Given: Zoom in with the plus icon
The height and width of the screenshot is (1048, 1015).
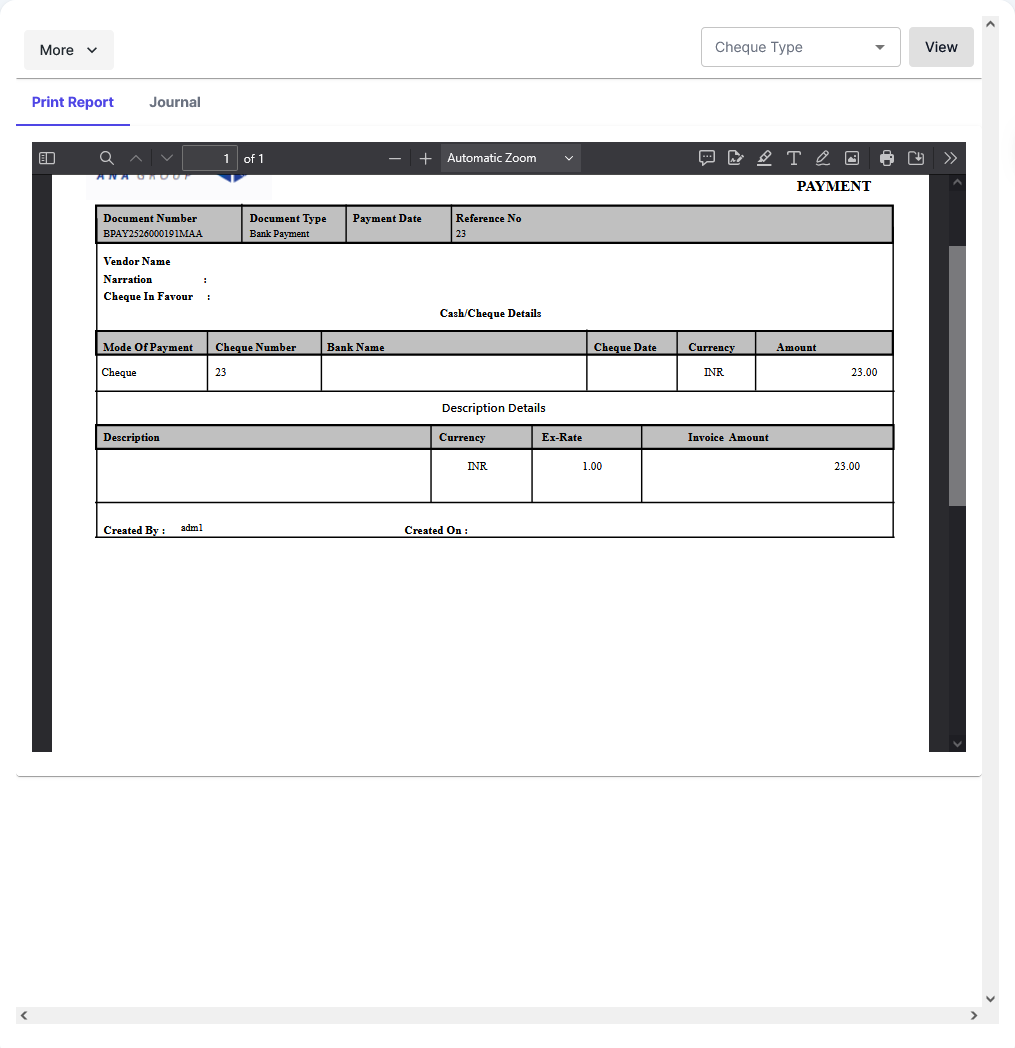Looking at the screenshot, I should click(425, 158).
